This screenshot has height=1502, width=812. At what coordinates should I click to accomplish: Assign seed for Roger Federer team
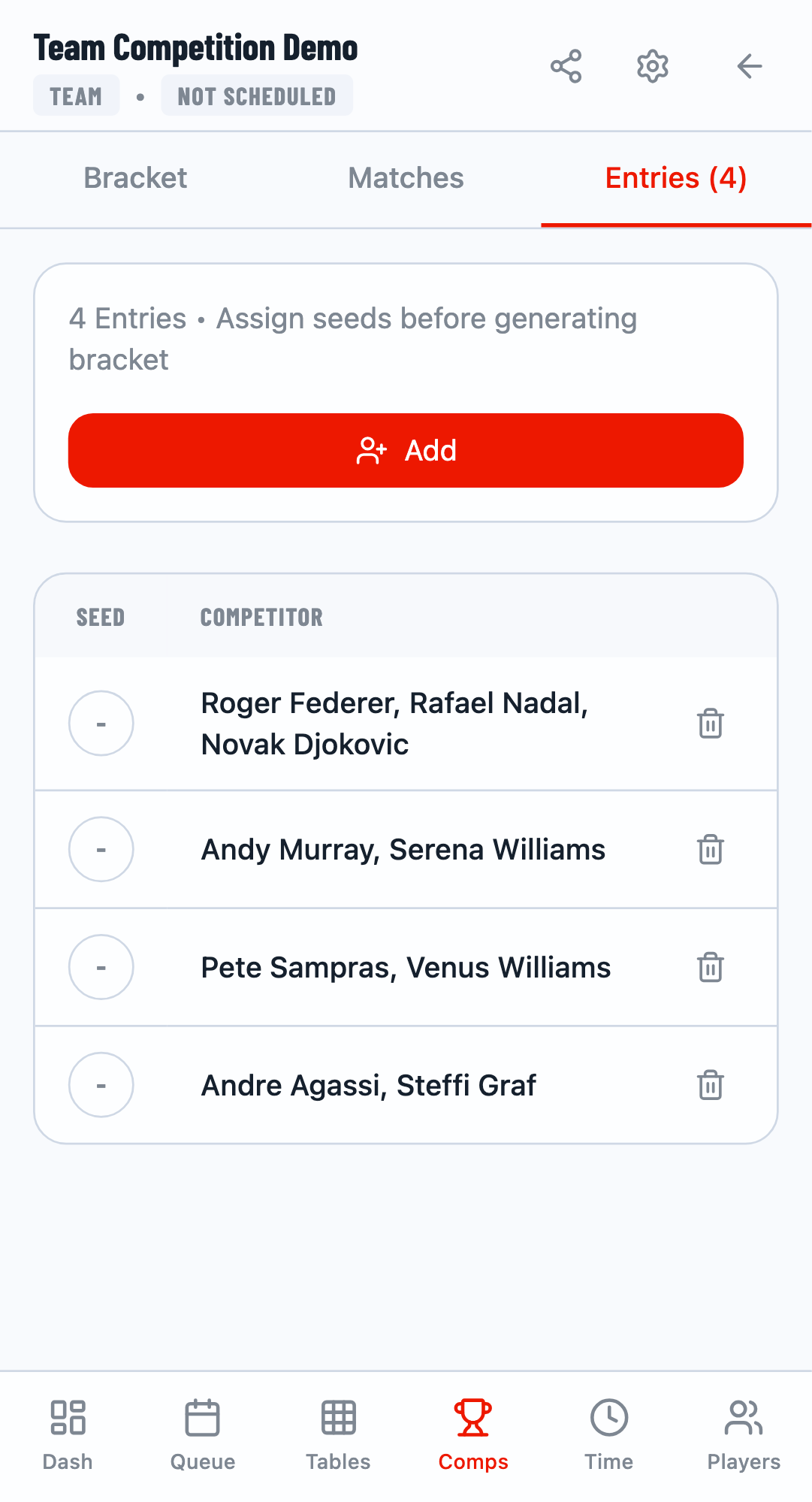click(101, 724)
